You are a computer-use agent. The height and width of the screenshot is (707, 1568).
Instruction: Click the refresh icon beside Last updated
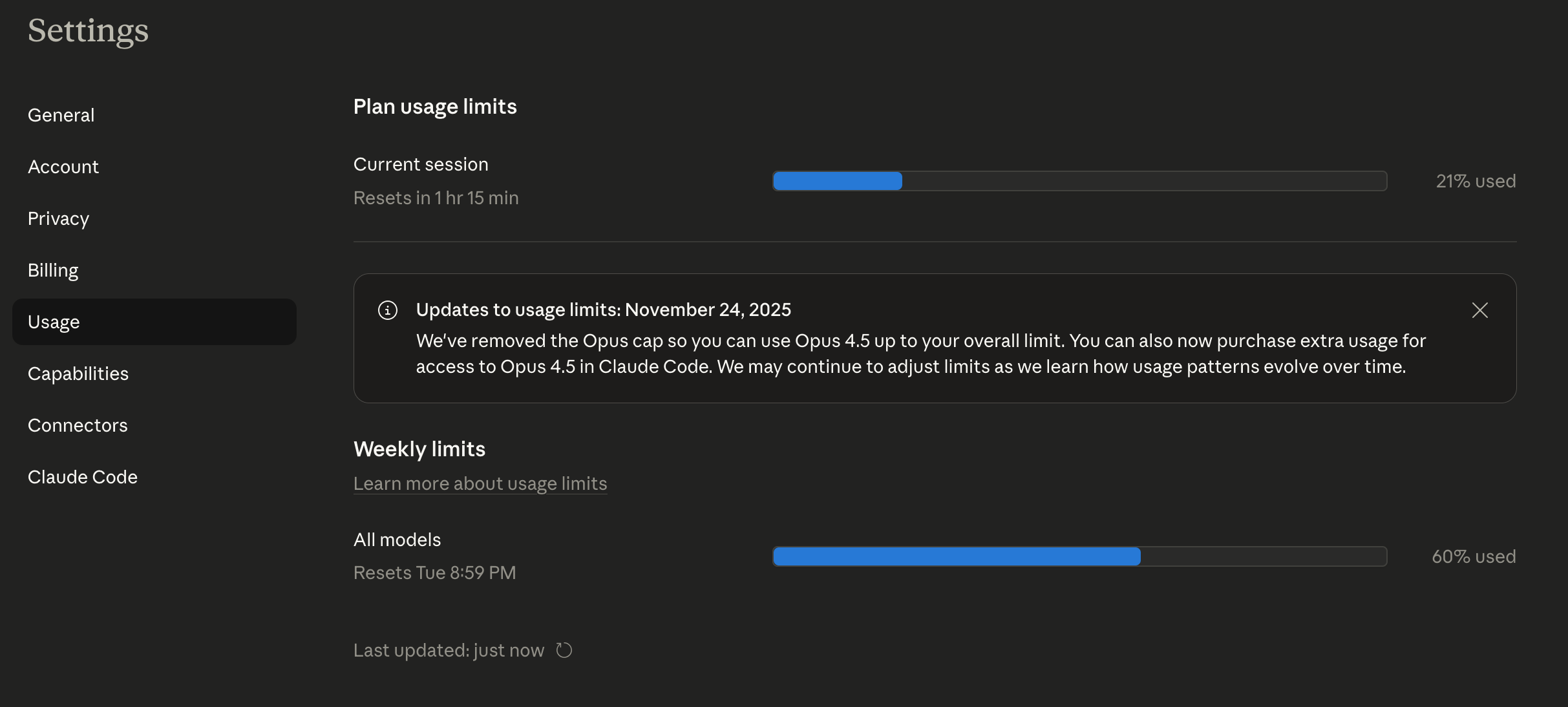[564, 650]
